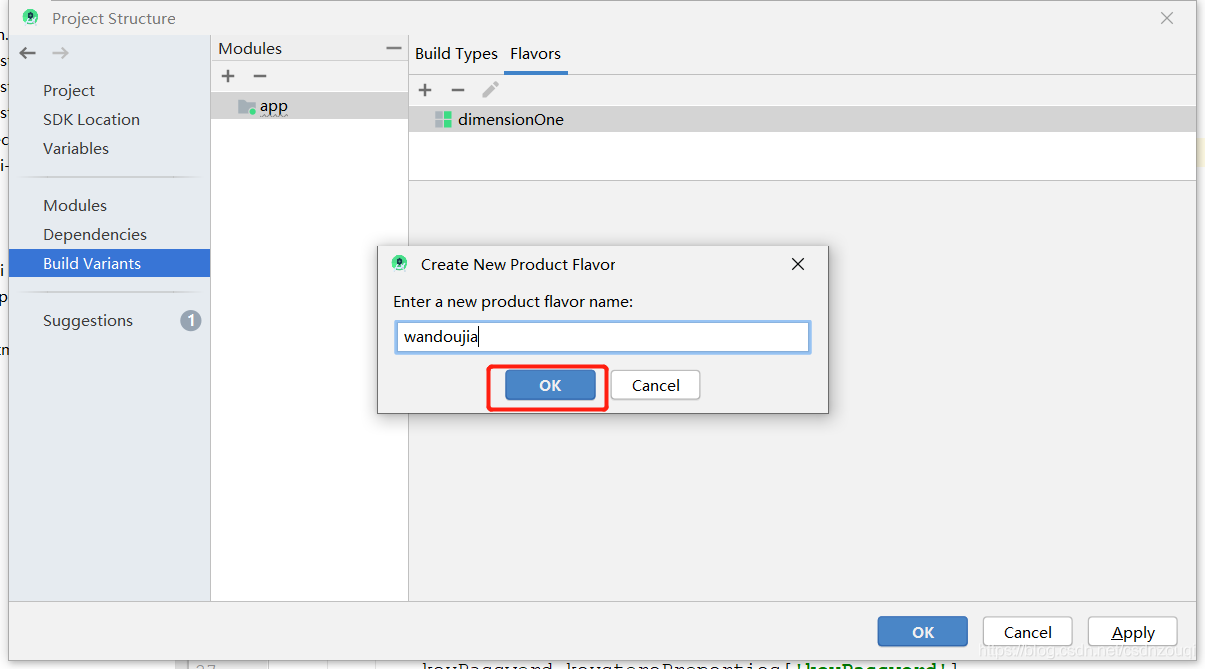This screenshot has width=1205, height=669.
Task: Select the dimensionOne row
Action: tap(802, 119)
